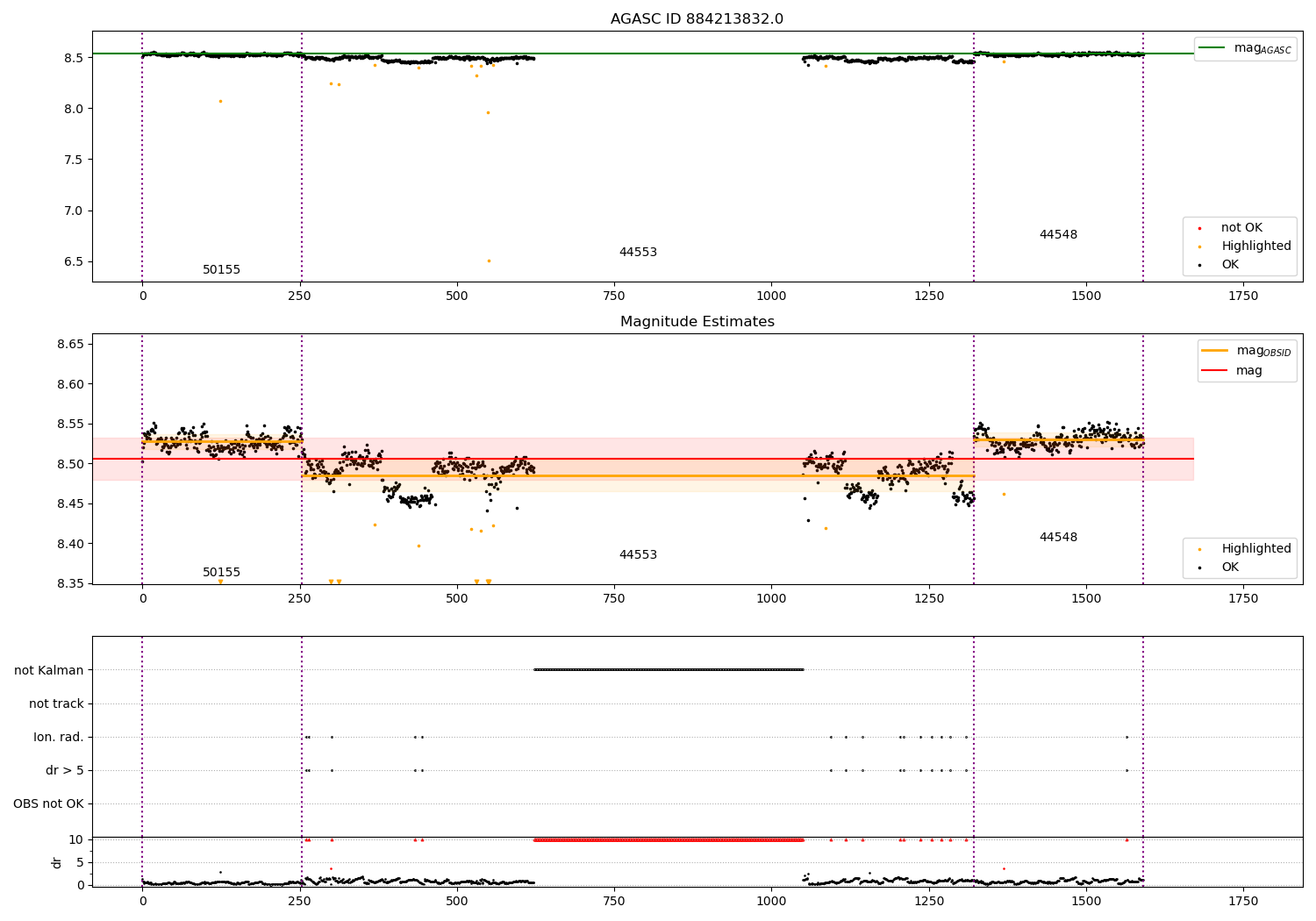
Task: Click y-axis tick 8.60 in middle panel
Action: (x=70, y=384)
